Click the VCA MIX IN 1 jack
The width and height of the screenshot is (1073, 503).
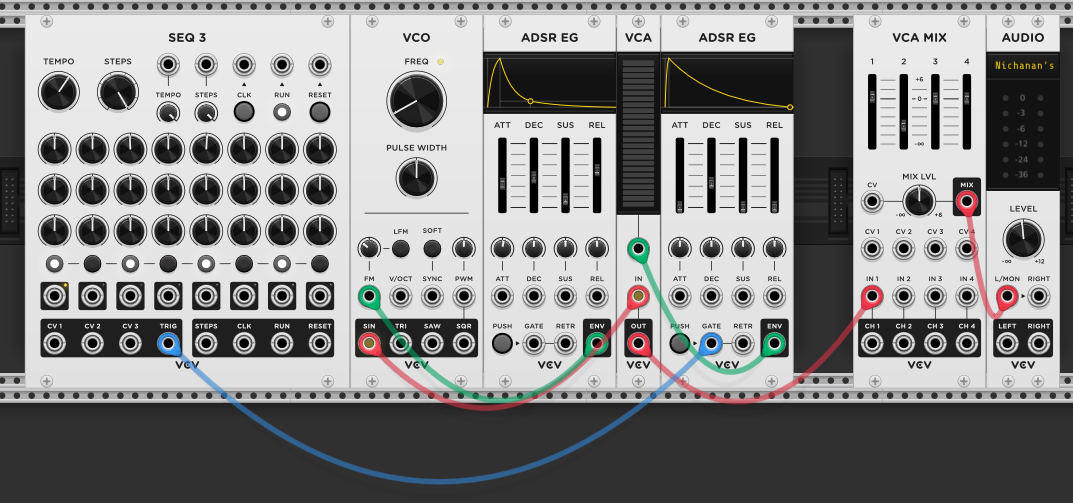click(872, 296)
